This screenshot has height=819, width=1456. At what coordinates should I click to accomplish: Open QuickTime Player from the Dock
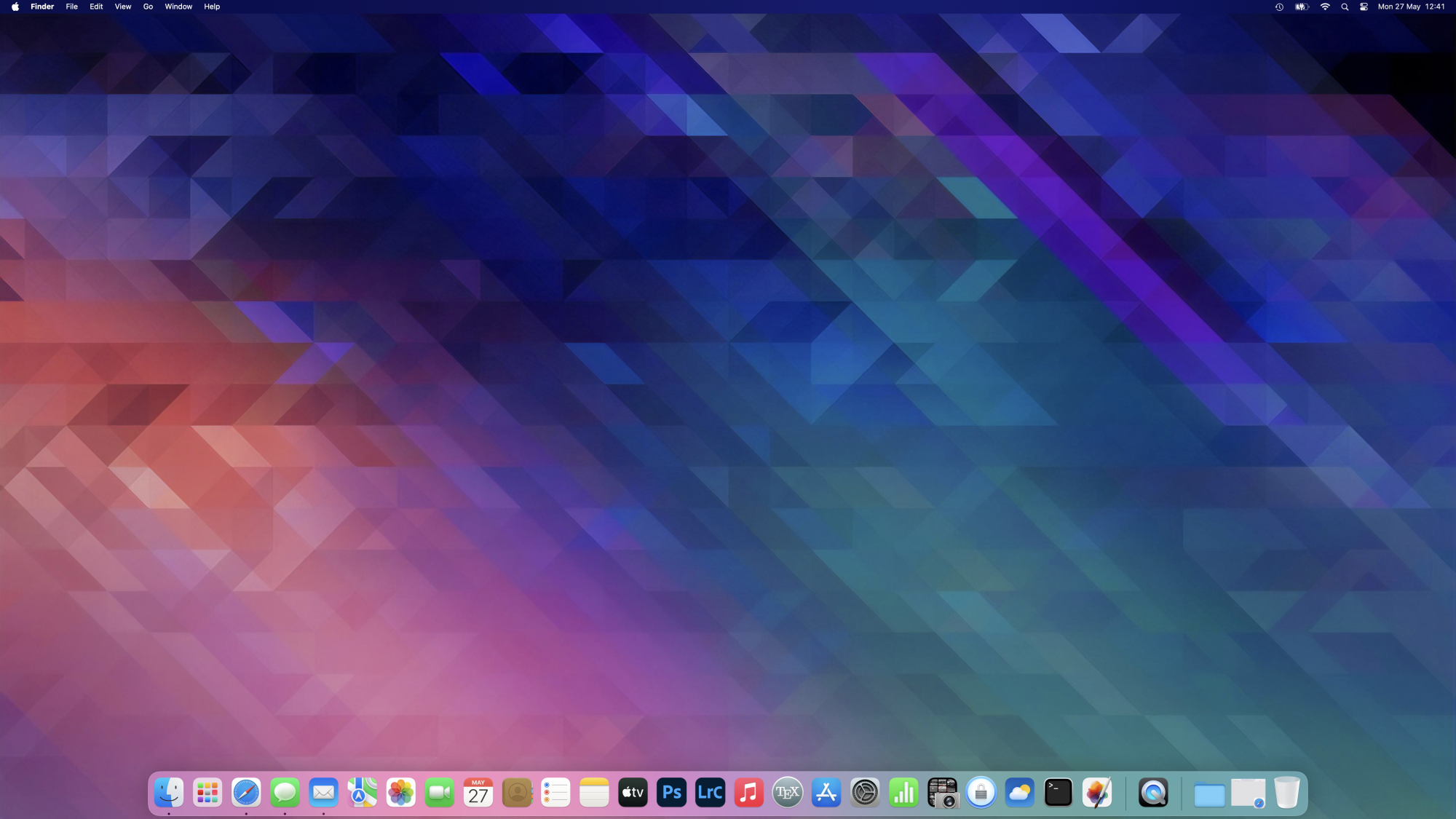click(1153, 793)
